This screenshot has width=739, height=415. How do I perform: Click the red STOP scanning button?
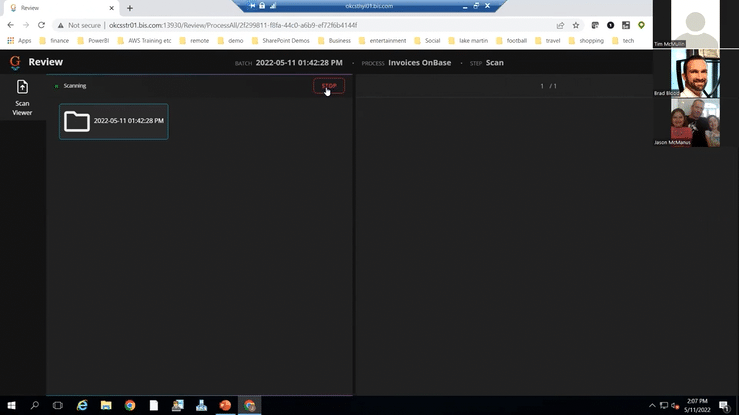[328, 86]
